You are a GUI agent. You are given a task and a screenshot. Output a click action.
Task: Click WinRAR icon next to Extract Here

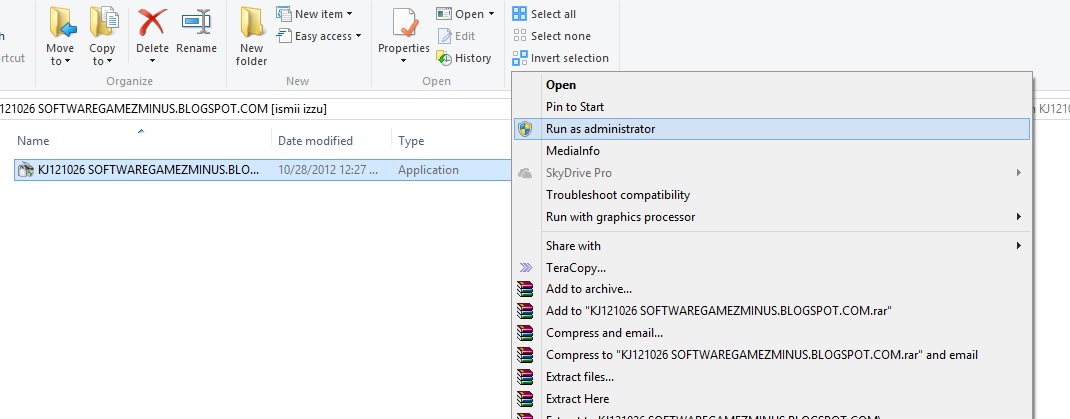(x=525, y=399)
